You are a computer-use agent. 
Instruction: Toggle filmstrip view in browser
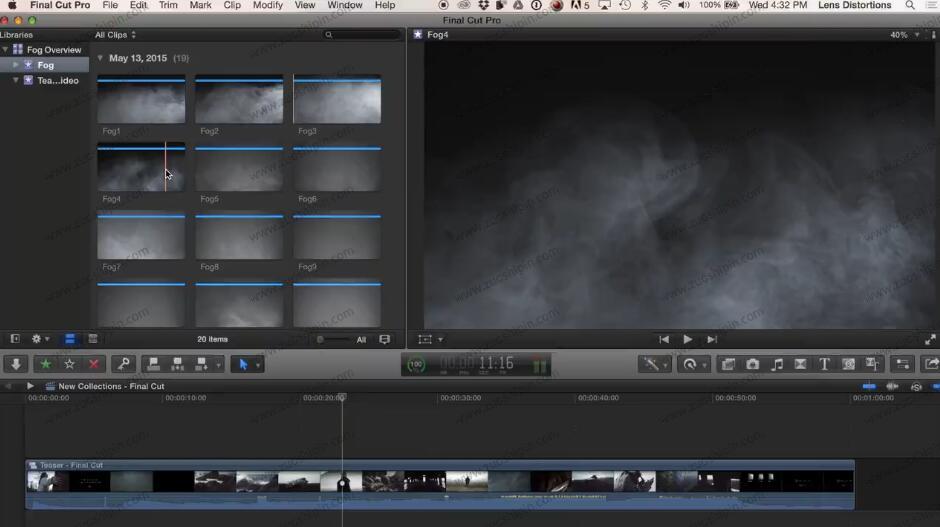(70, 339)
